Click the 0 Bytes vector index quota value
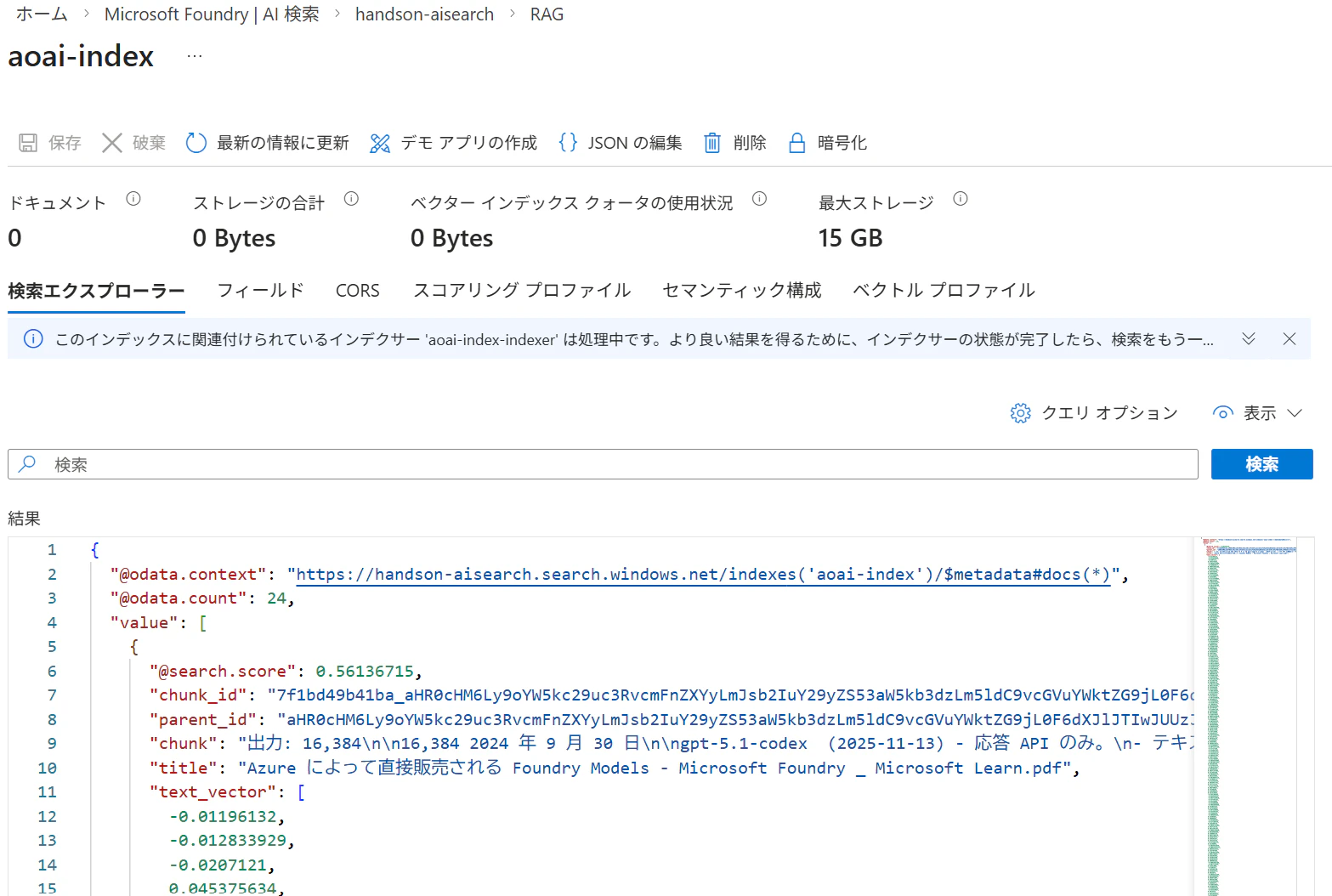 [x=451, y=238]
